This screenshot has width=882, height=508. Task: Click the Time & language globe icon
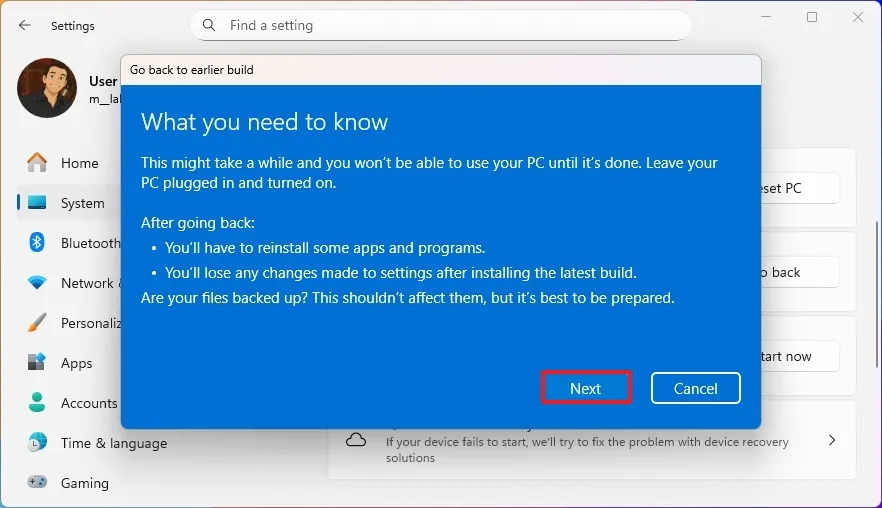coord(37,442)
